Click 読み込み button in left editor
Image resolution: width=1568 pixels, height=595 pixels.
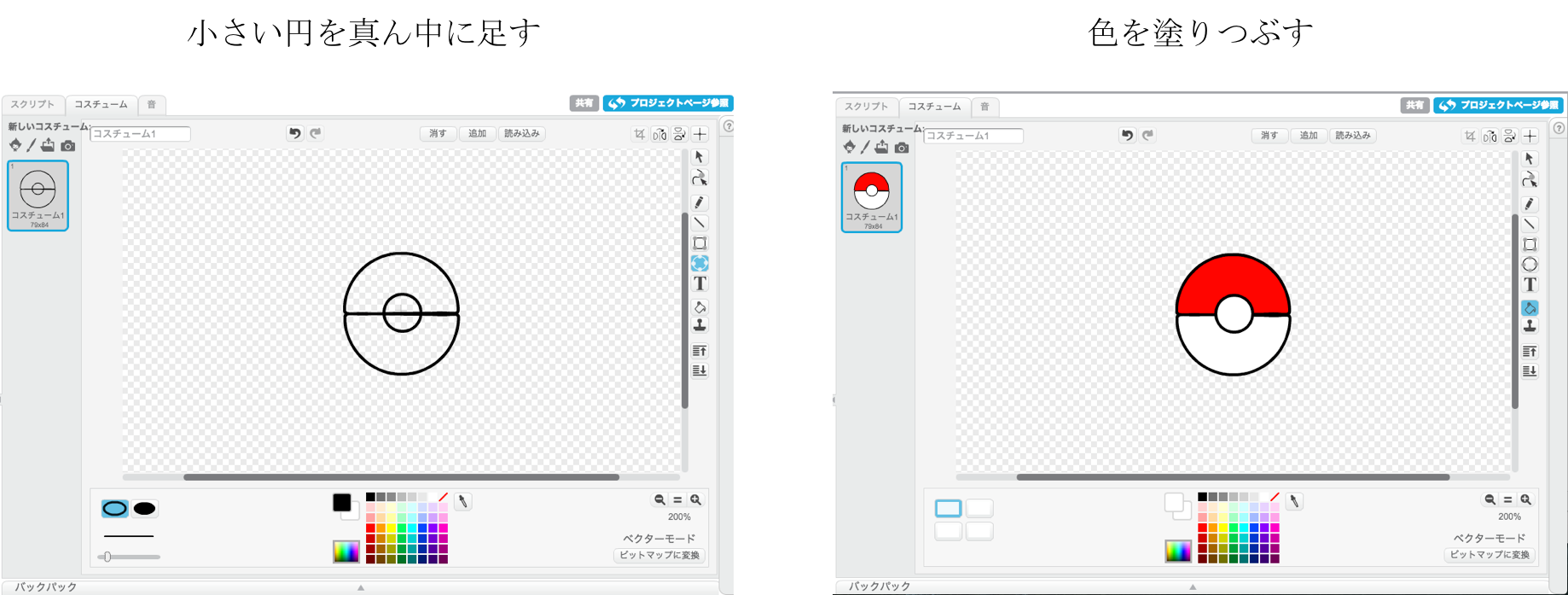tap(521, 134)
